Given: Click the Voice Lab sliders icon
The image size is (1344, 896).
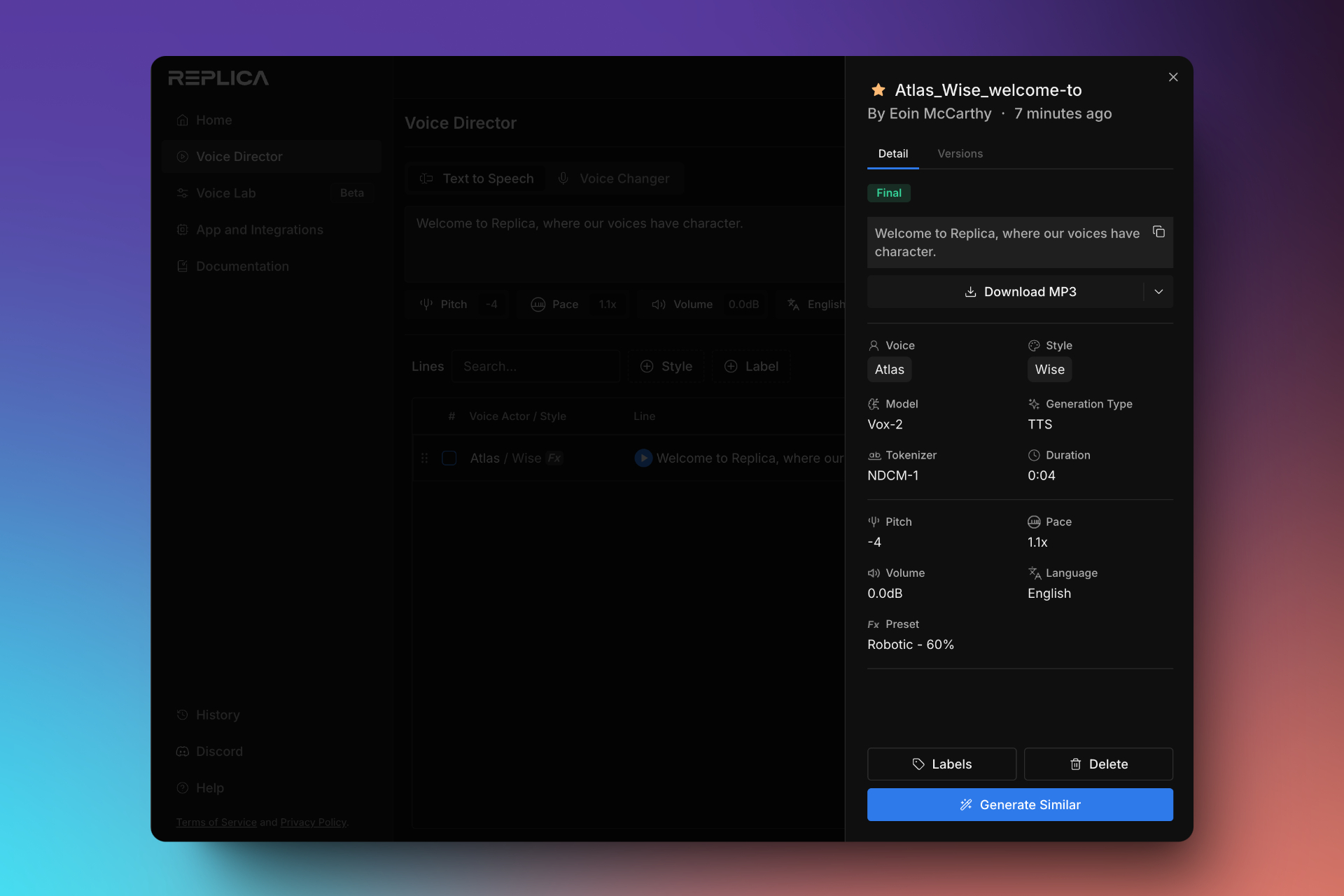Looking at the screenshot, I should (183, 192).
